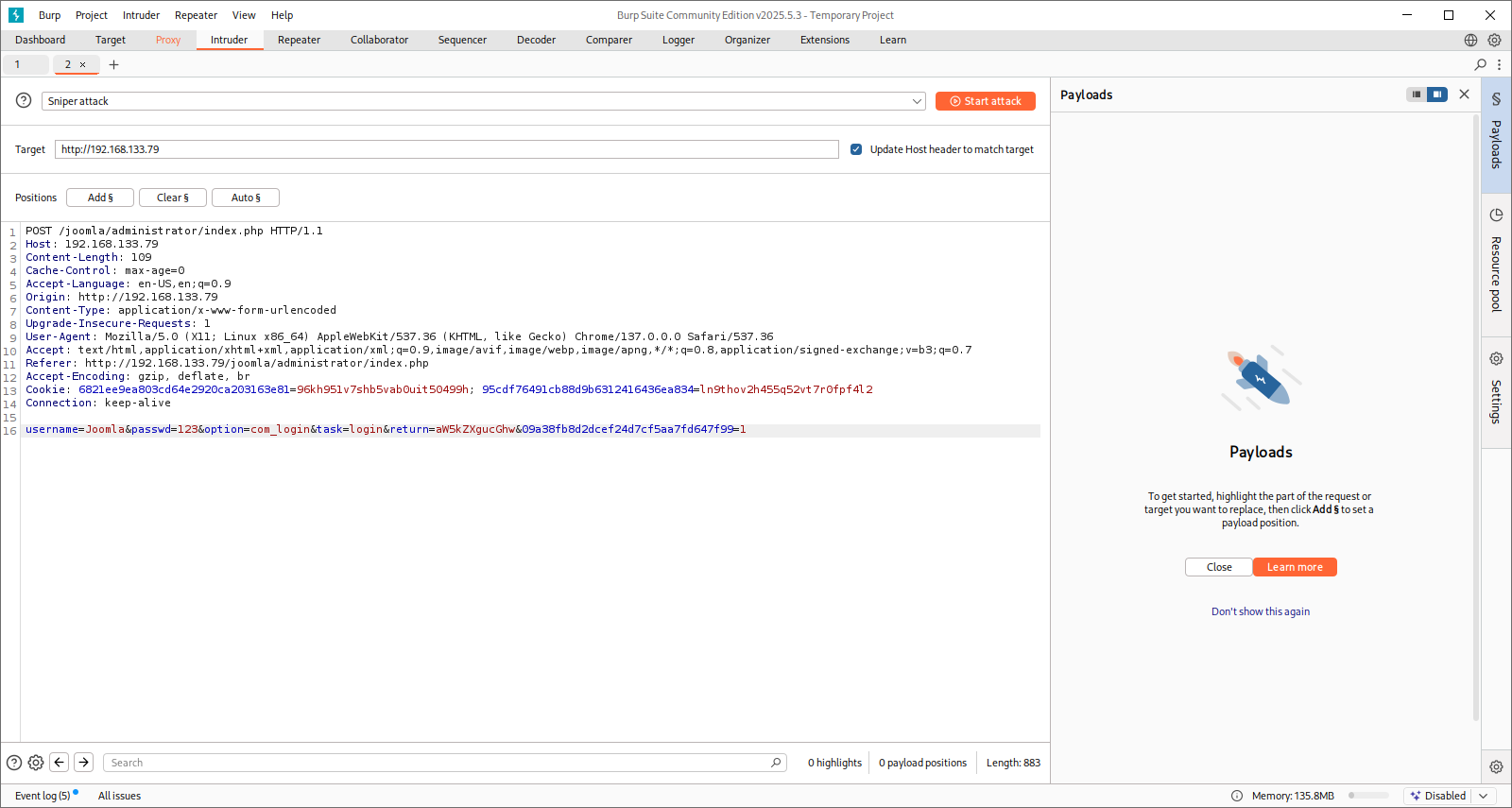Click the bottom sidebar gear icon
1512x808 pixels.
coord(1496,766)
